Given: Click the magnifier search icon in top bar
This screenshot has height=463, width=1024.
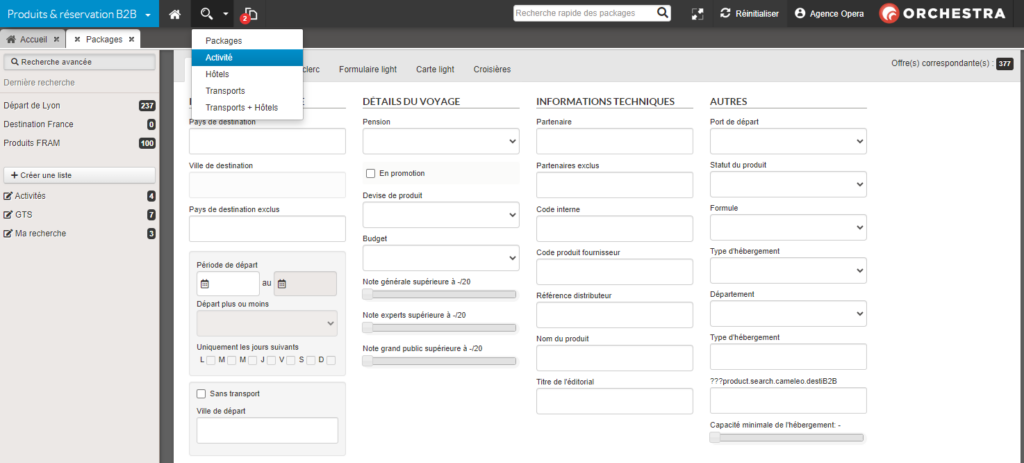Looking at the screenshot, I should click(x=207, y=14).
